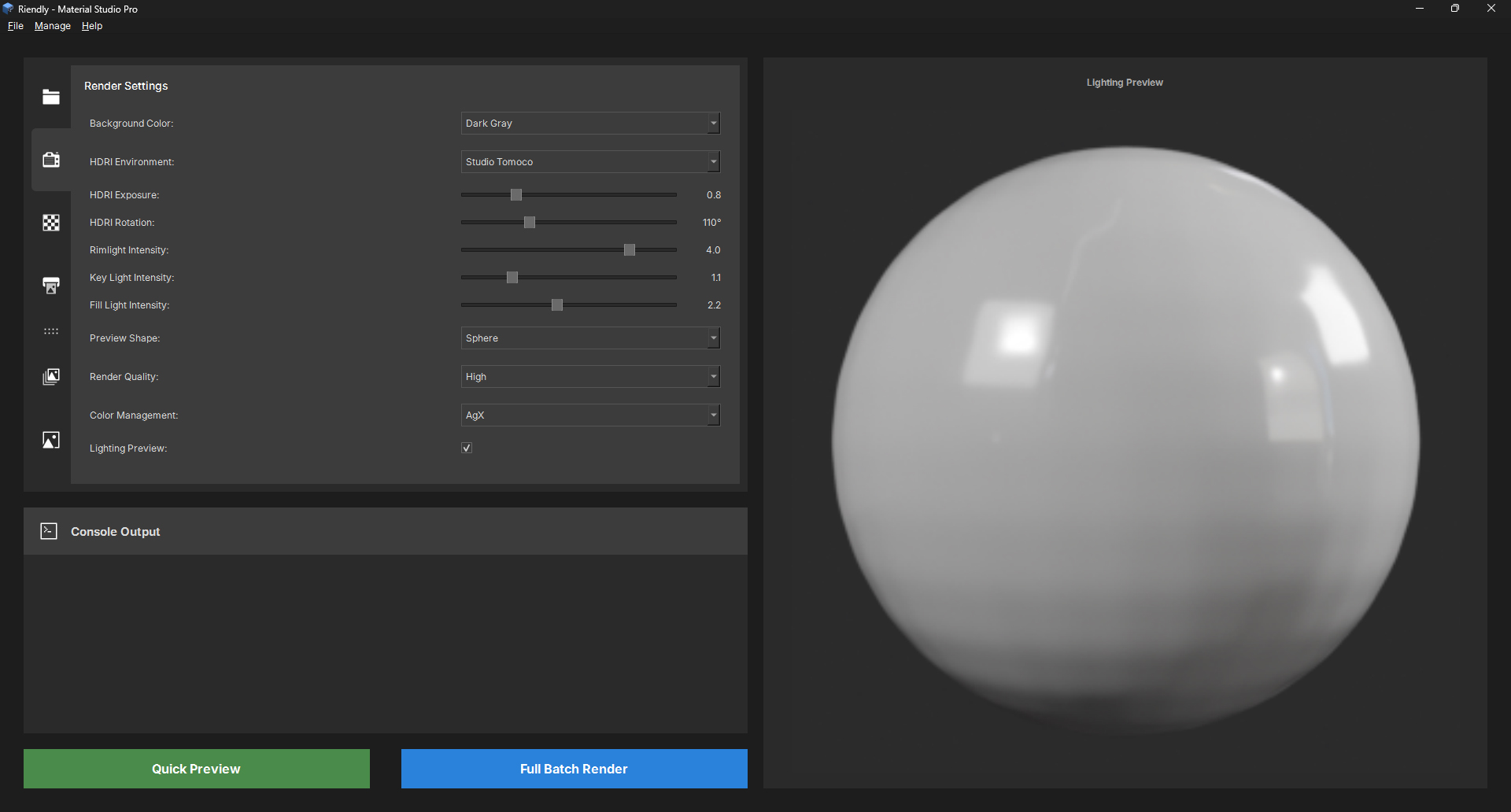This screenshot has width=1511, height=812.
Task: Click the Rimlight Intensity value 4.0
Action: [x=713, y=249]
